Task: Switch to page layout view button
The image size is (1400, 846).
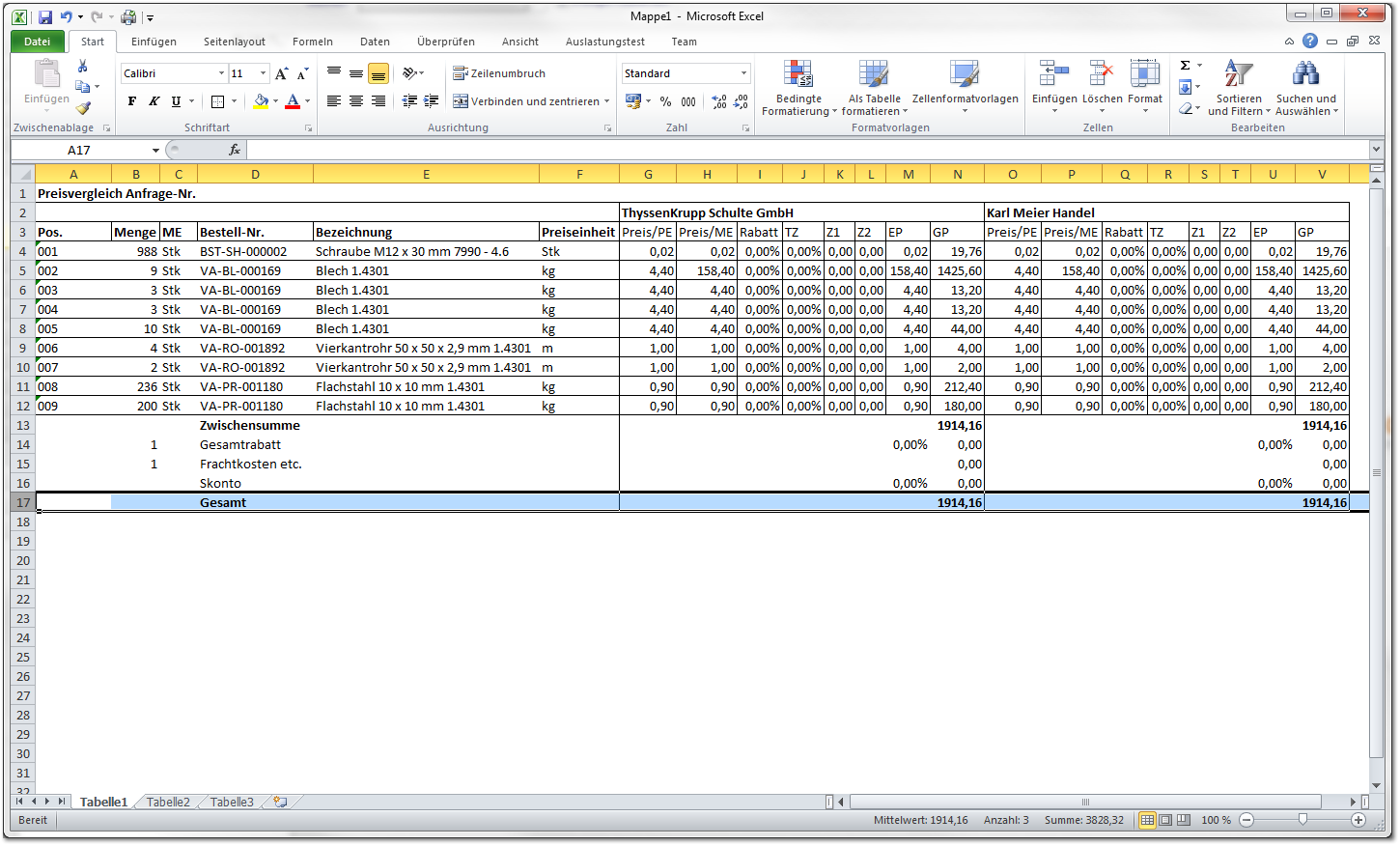Action: 1165,820
